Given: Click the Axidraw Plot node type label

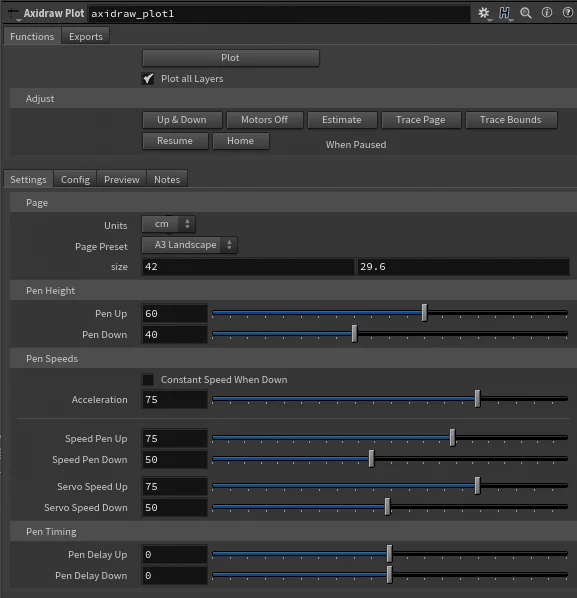Looking at the screenshot, I should point(54,13).
